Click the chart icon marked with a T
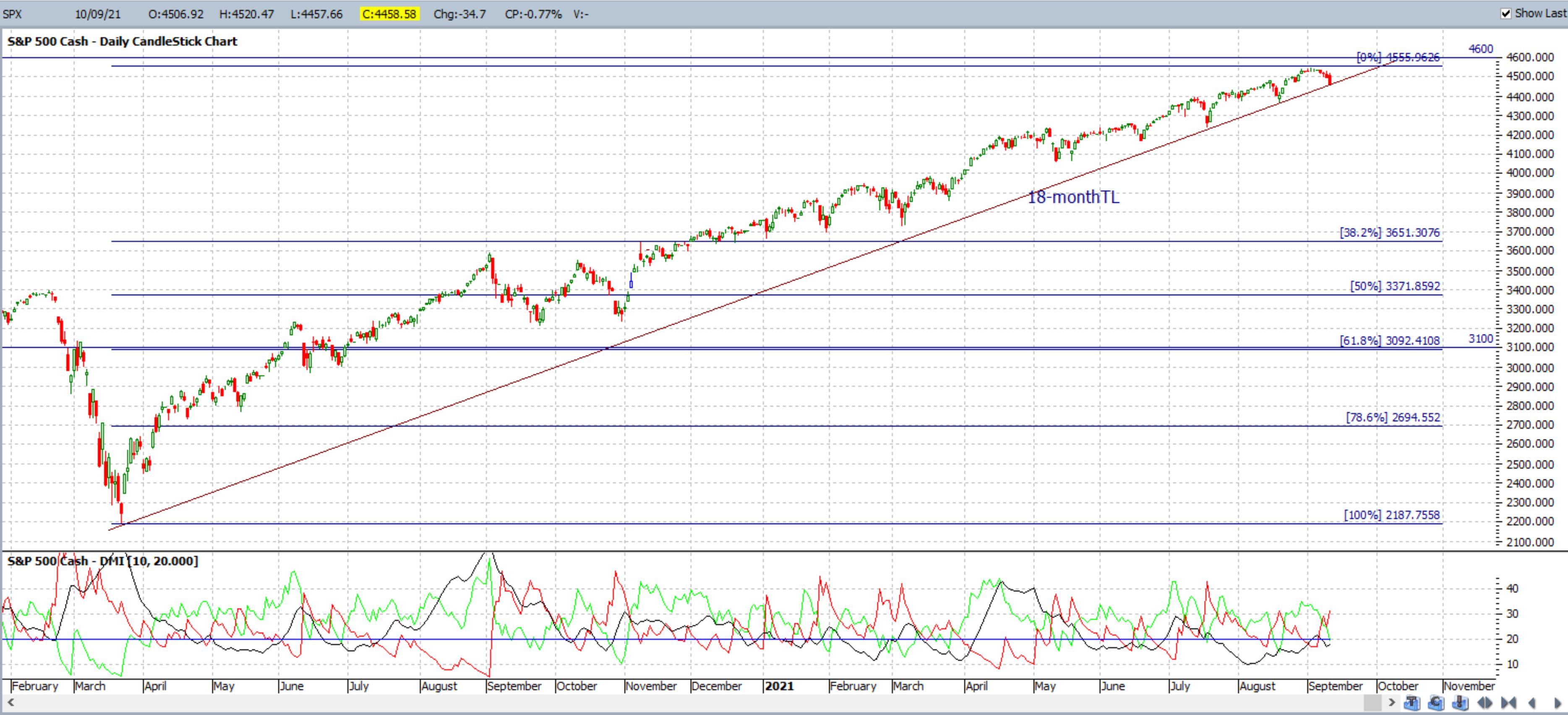 point(1412,703)
